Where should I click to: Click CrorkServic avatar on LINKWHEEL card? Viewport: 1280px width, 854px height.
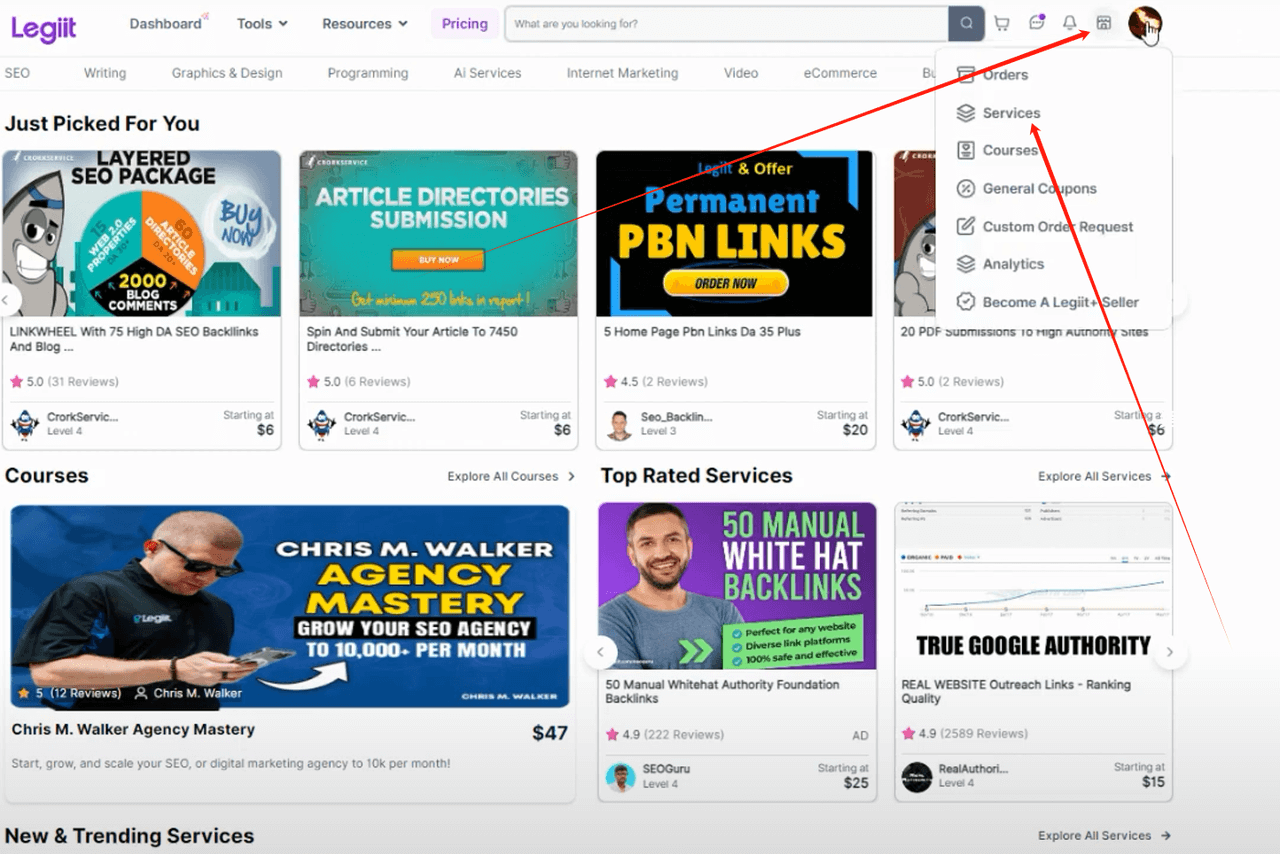click(25, 425)
